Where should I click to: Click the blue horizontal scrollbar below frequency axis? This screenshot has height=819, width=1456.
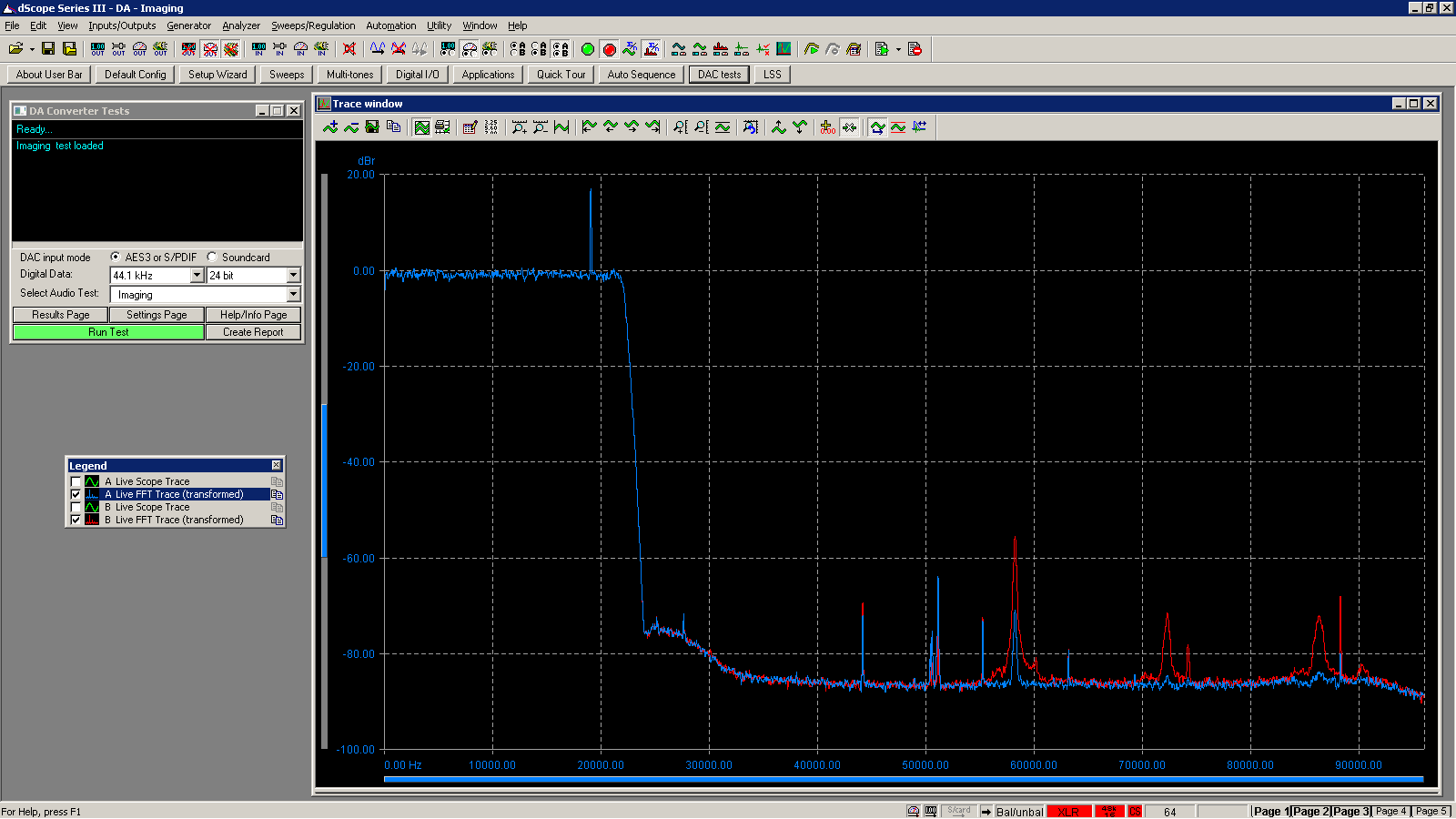[904, 779]
